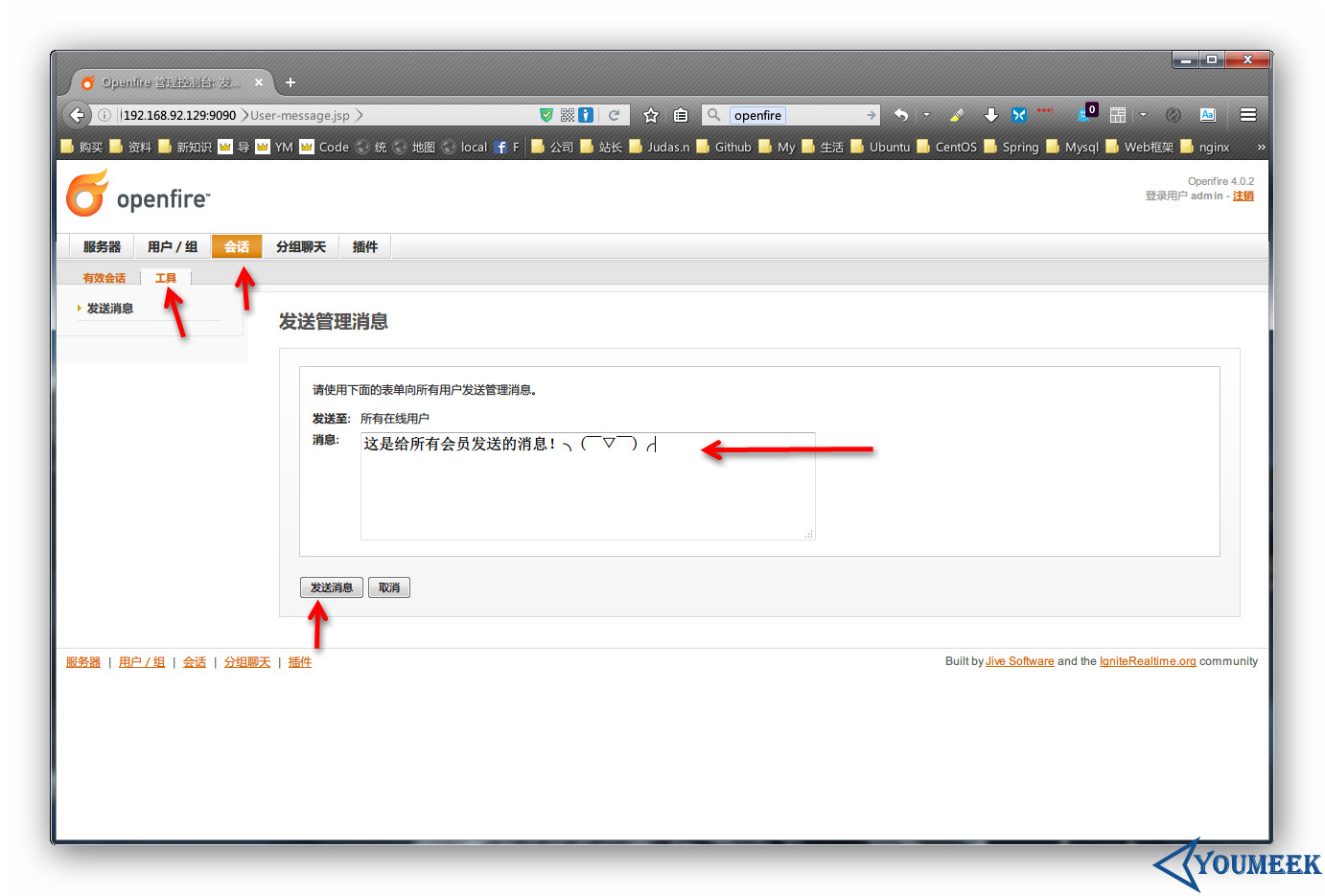Screen dimensions: 1325x896
Task: Open the 分组聊天 tab
Action: [x=301, y=247]
